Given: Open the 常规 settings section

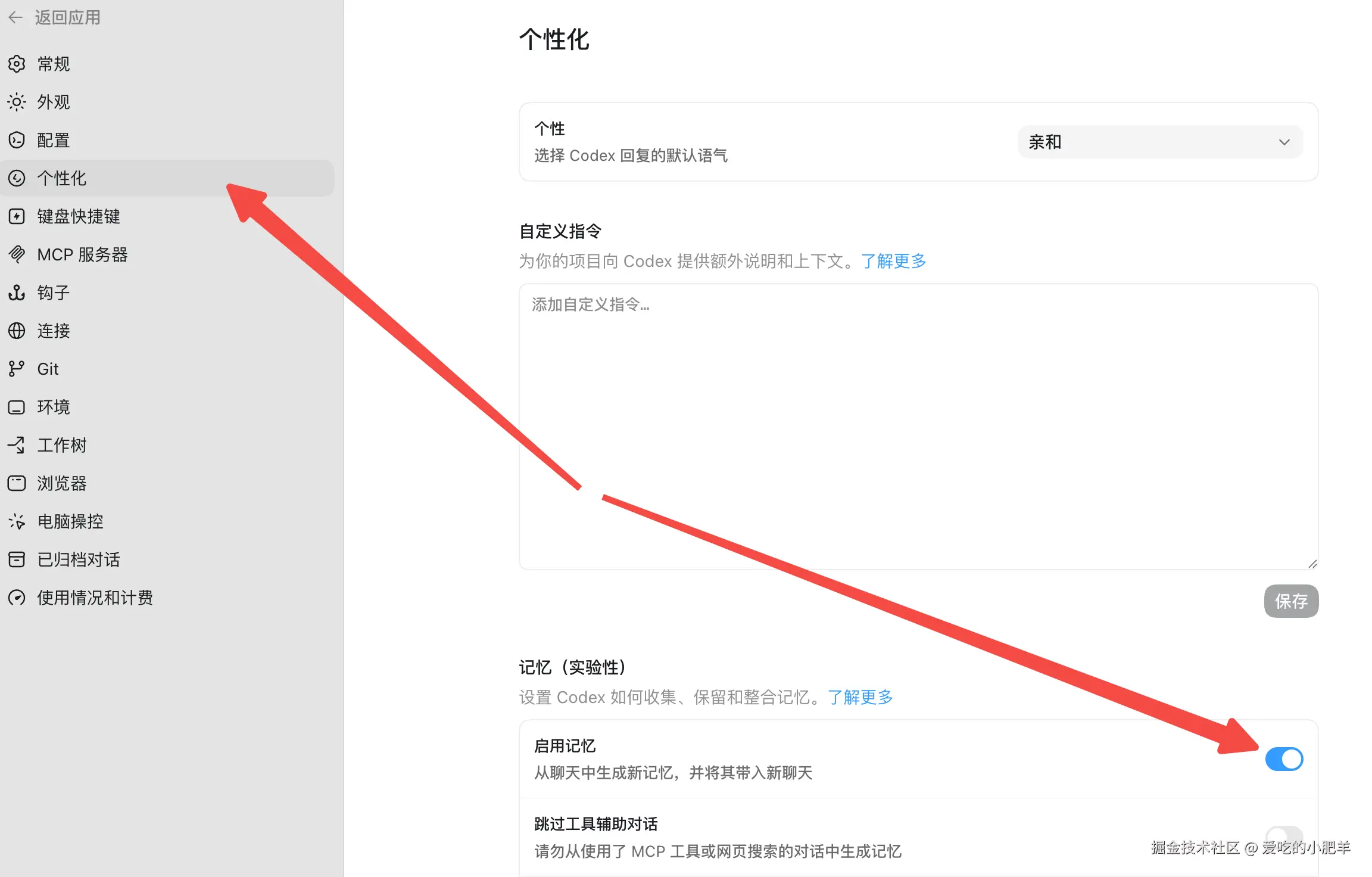Looking at the screenshot, I should coord(167,64).
